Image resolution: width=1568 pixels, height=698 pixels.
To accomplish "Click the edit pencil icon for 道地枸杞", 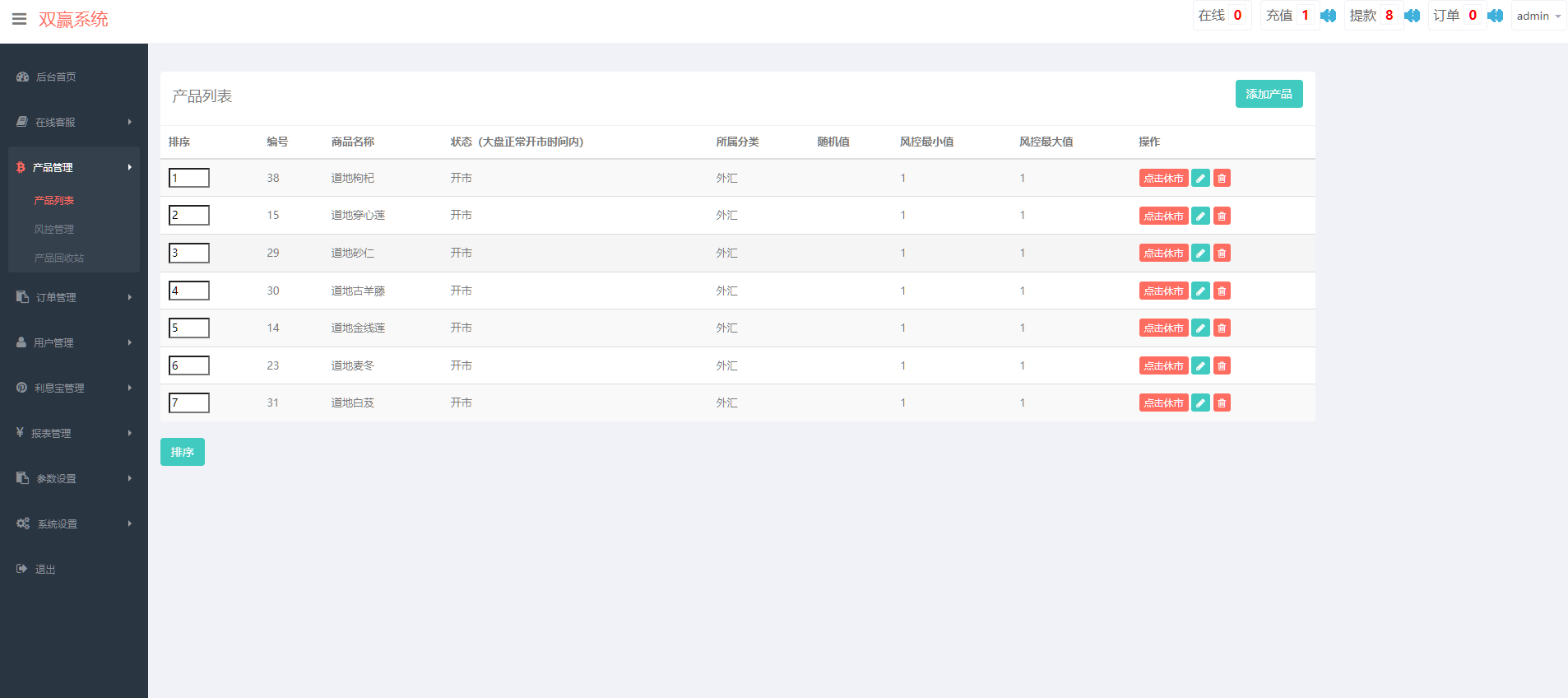I will point(1200,179).
